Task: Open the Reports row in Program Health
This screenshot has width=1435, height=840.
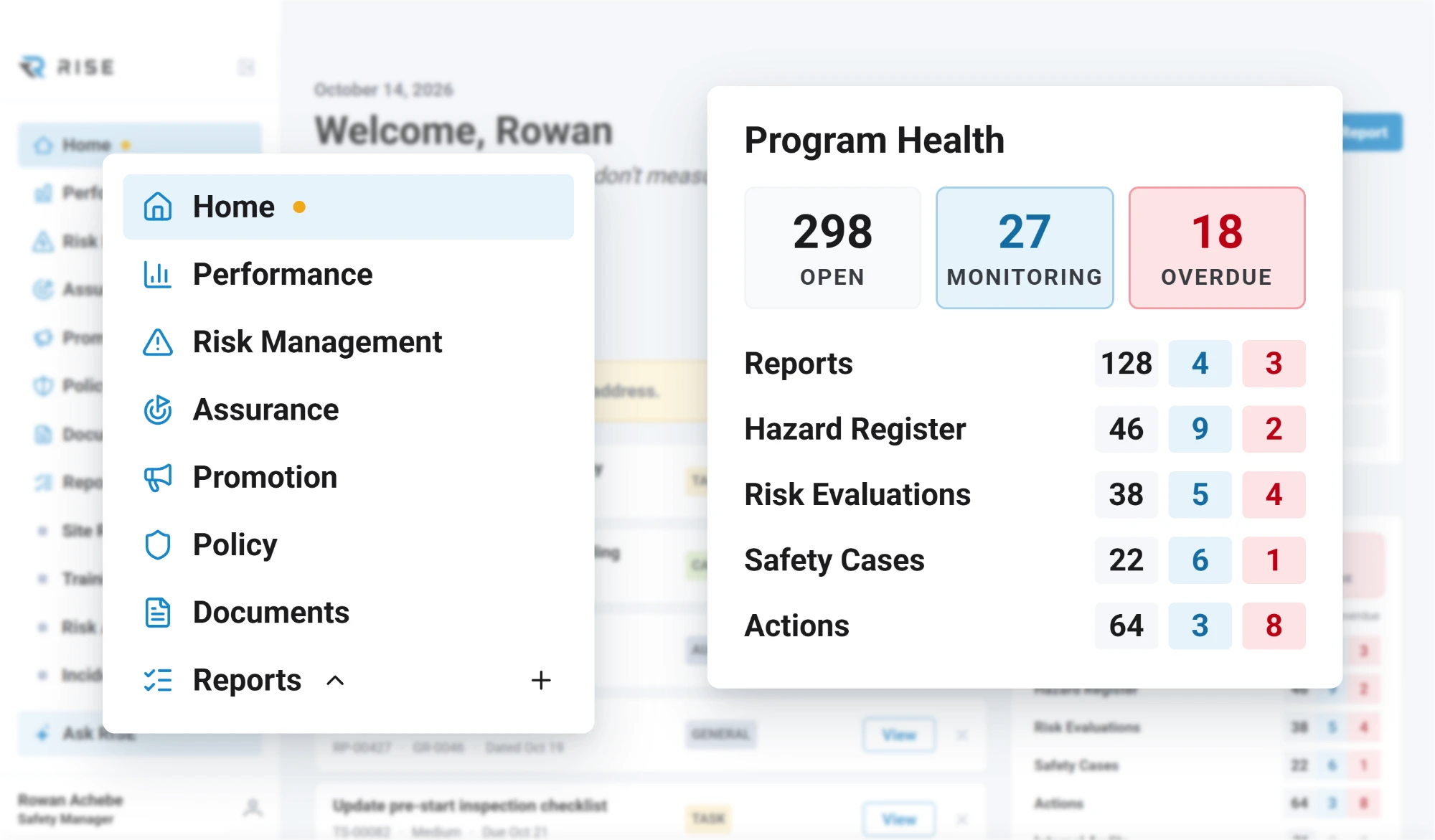Action: [x=1025, y=363]
